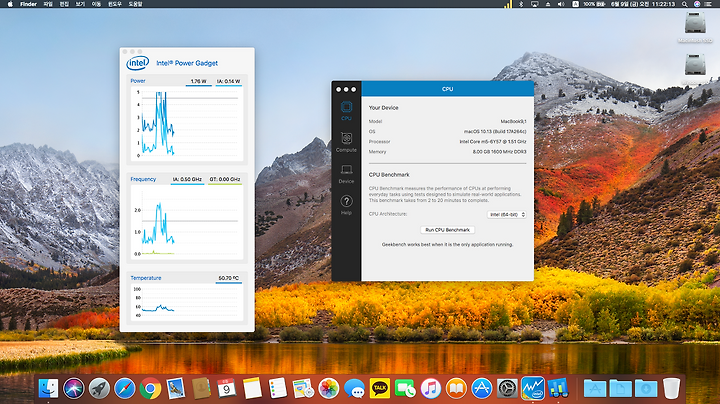Click the 50.70 °C temperature reading

(x=228, y=279)
